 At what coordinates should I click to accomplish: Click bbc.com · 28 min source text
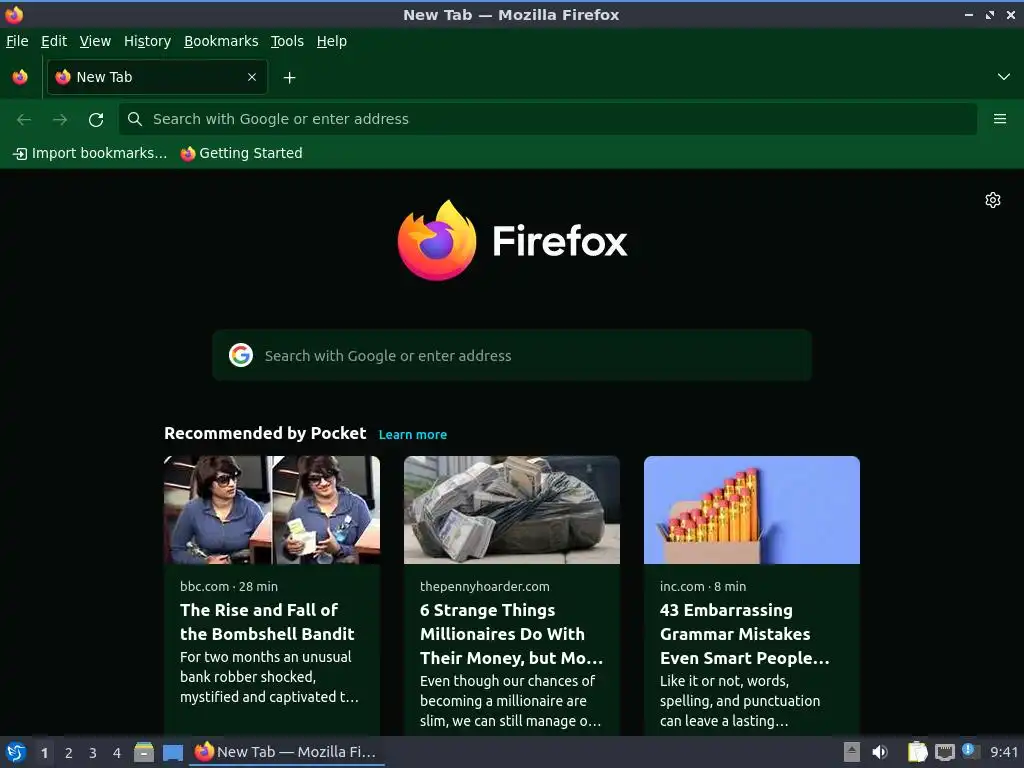[229, 586]
